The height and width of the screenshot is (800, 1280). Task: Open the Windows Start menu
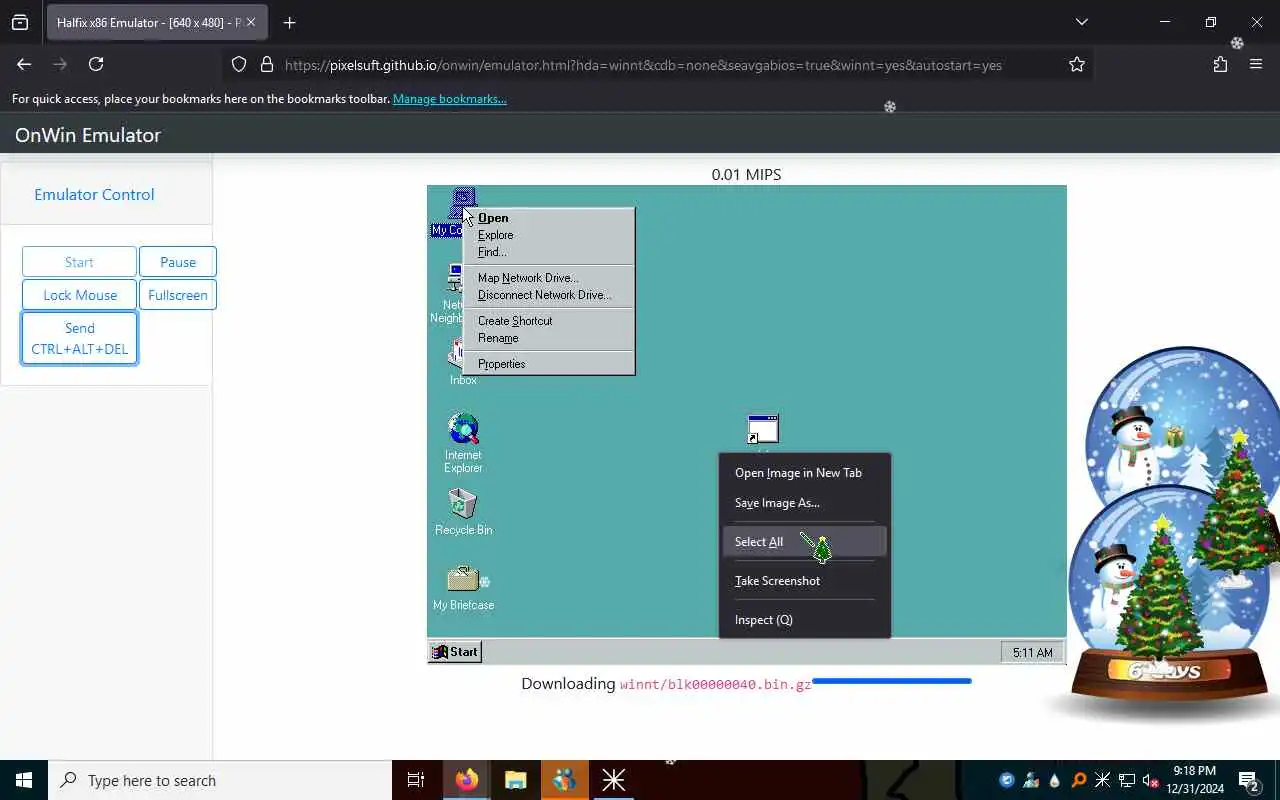(x=24, y=780)
